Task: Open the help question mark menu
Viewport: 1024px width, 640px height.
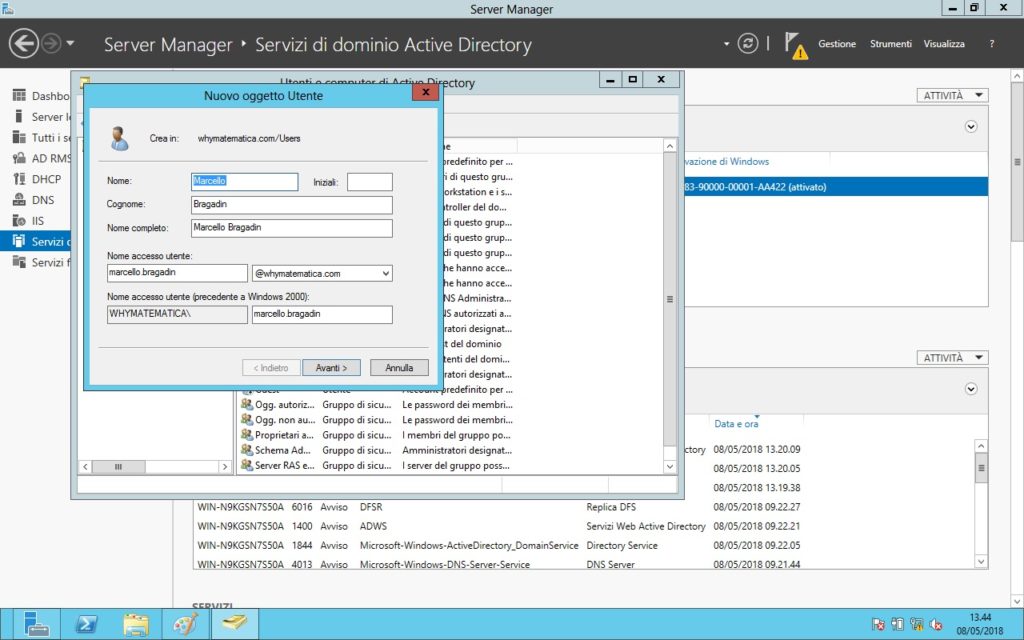Action: tap(991, 44)
